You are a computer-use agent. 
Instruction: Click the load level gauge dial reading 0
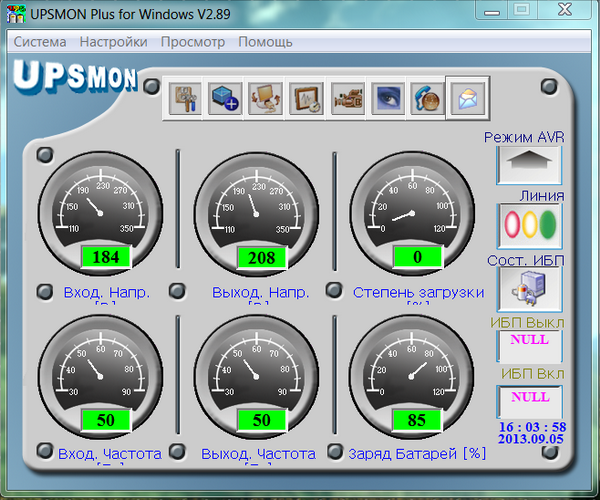click(412, 213)
